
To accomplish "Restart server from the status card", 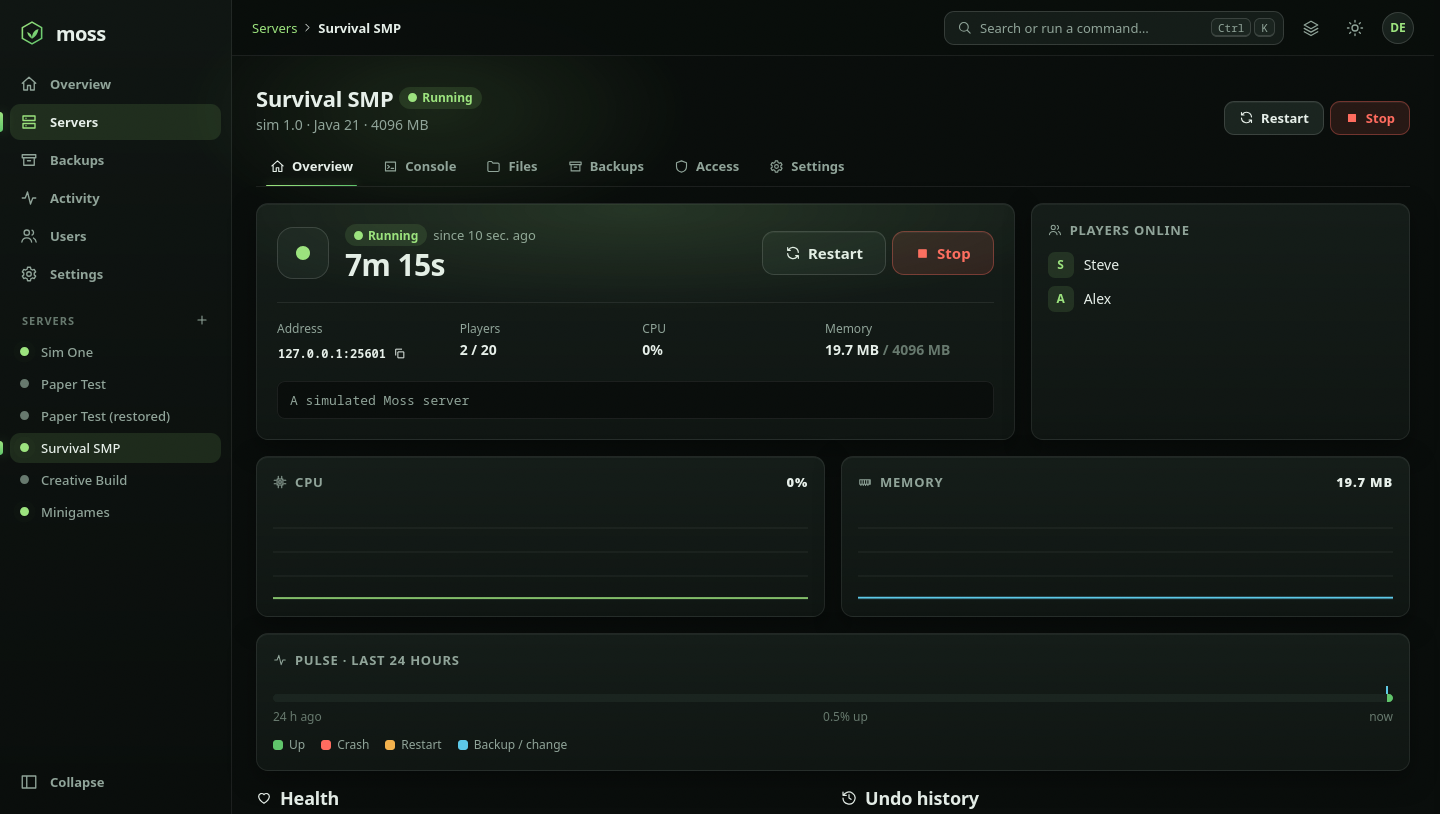I will tap(824, 253).
